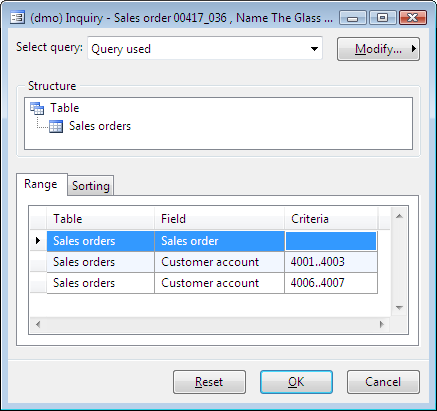Confirm the query with OK
437x411 pixels.
pos(296,382)
